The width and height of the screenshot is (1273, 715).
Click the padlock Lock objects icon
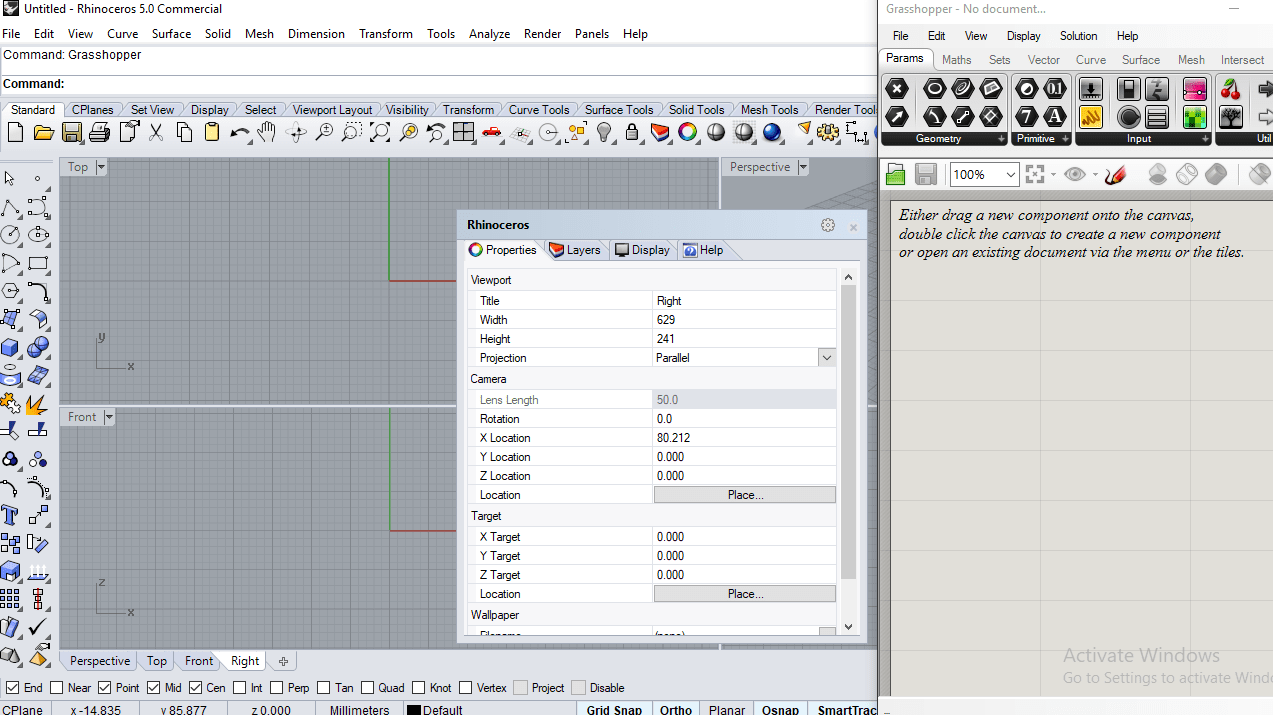(x=632, y=132)
